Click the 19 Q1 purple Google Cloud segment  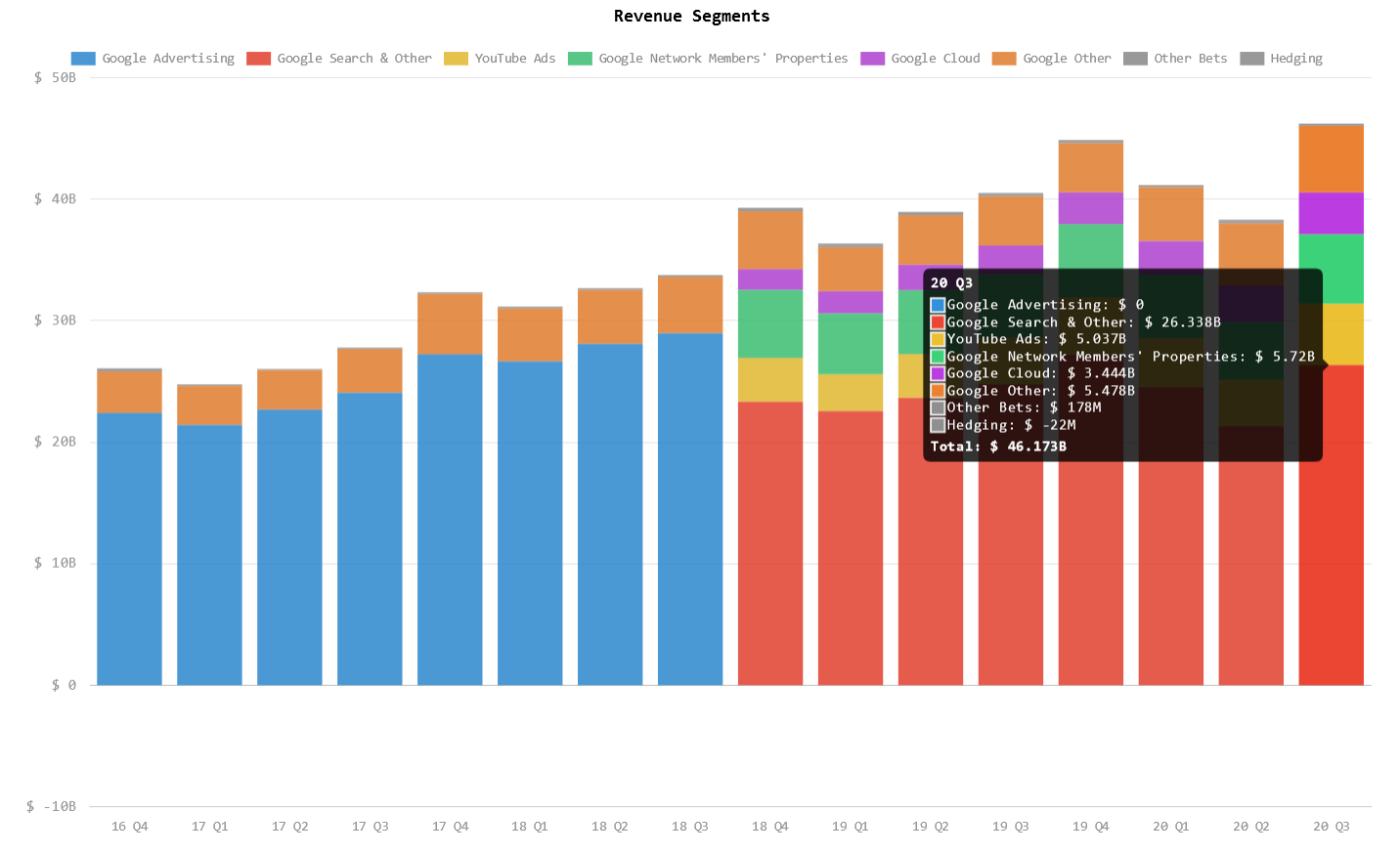851,302
